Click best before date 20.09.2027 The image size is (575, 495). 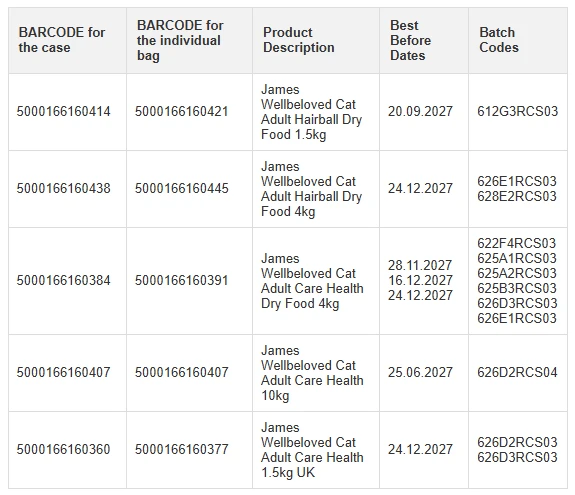pyautogui.click(x=421, y=111)
